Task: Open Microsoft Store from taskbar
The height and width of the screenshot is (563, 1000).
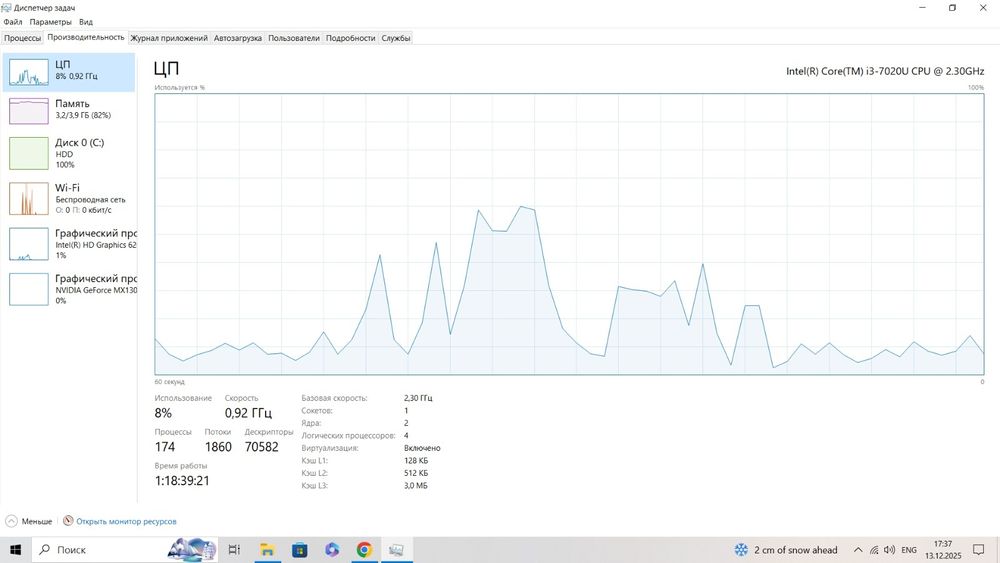Action: click(x=299, y=550)
